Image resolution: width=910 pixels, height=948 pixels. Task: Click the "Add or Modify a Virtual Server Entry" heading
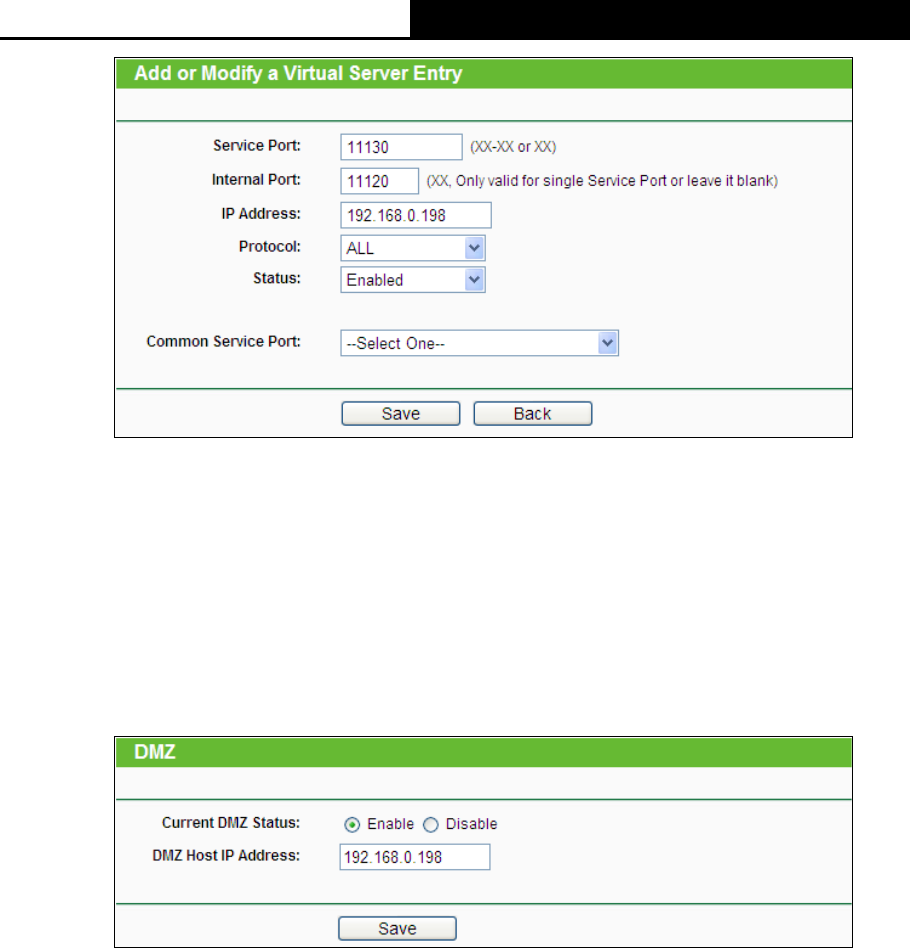pos(297,73)
